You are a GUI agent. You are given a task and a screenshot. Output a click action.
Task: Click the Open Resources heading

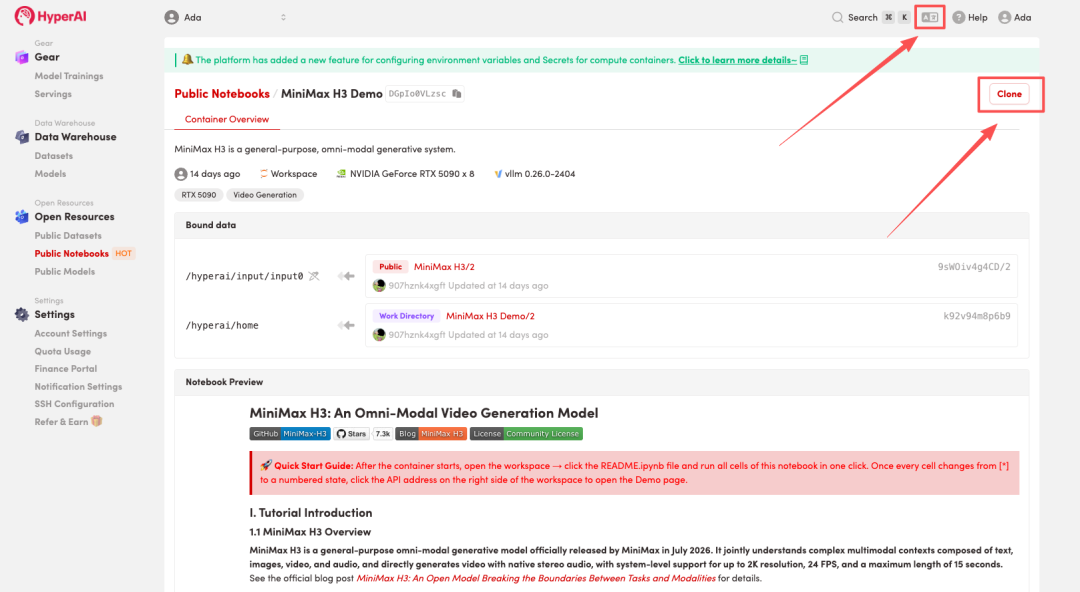(x=74, y=216)
